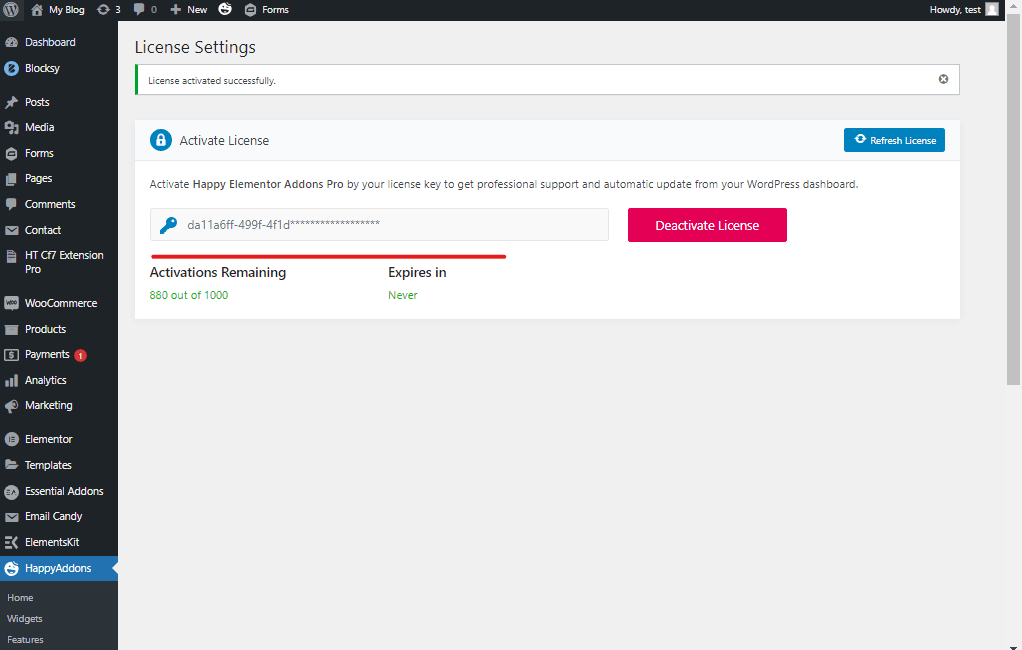Screen dimensions: 1022x650
Task: Click the Never expiry value
Action: coord(403,295)
